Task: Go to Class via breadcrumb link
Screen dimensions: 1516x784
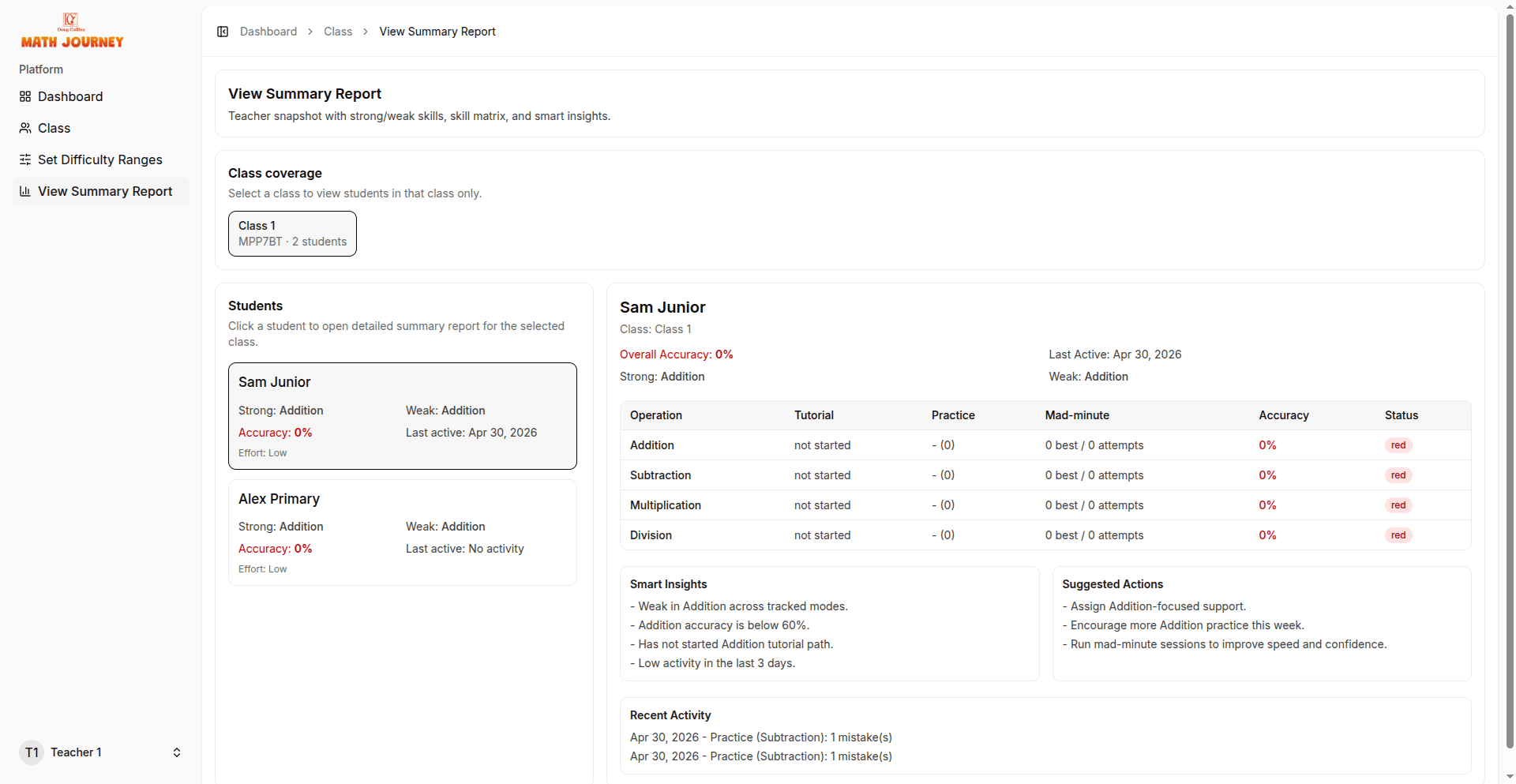Action: click(x=338, y=32)
